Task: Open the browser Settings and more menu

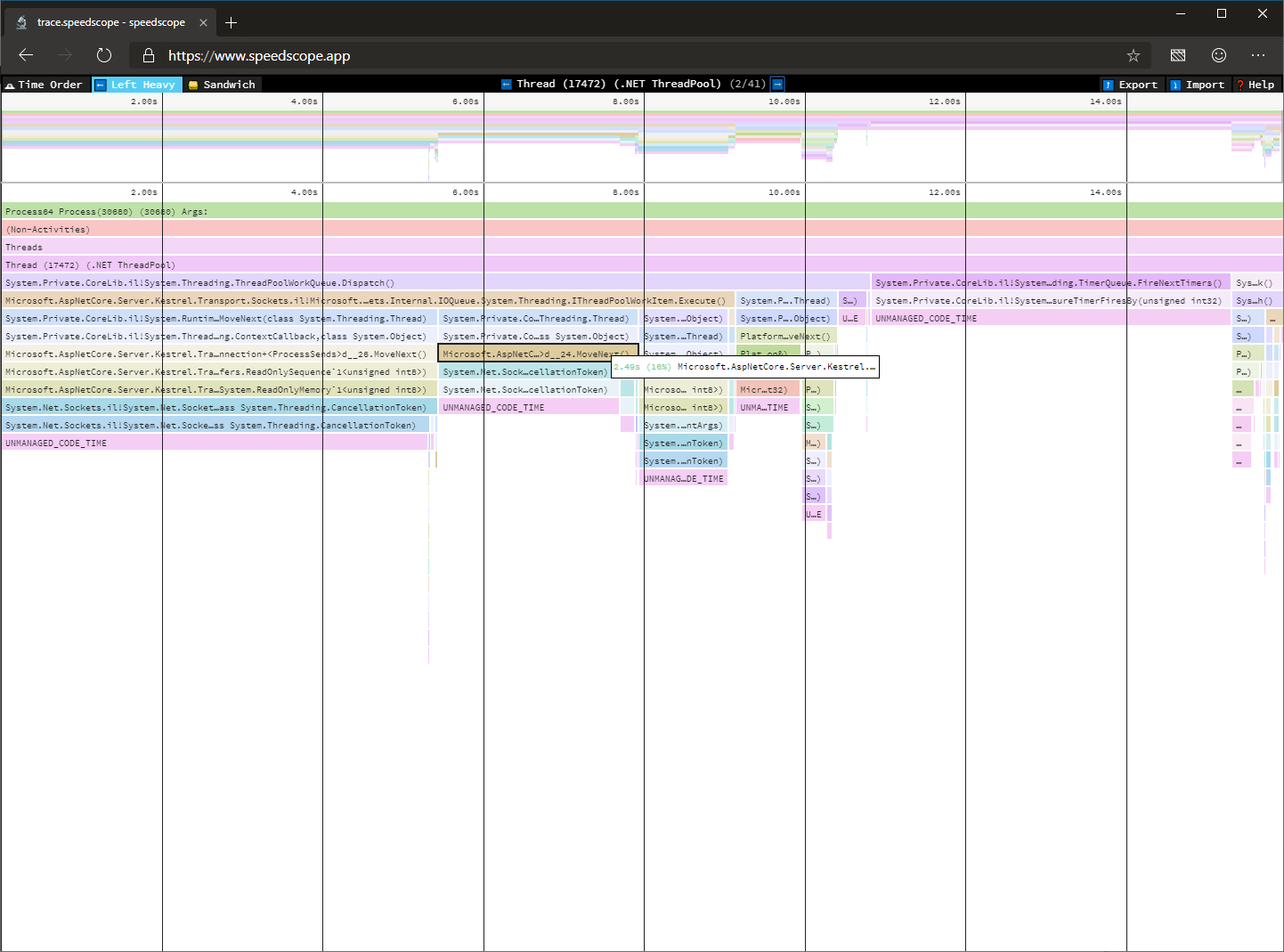Action: 1258,55
